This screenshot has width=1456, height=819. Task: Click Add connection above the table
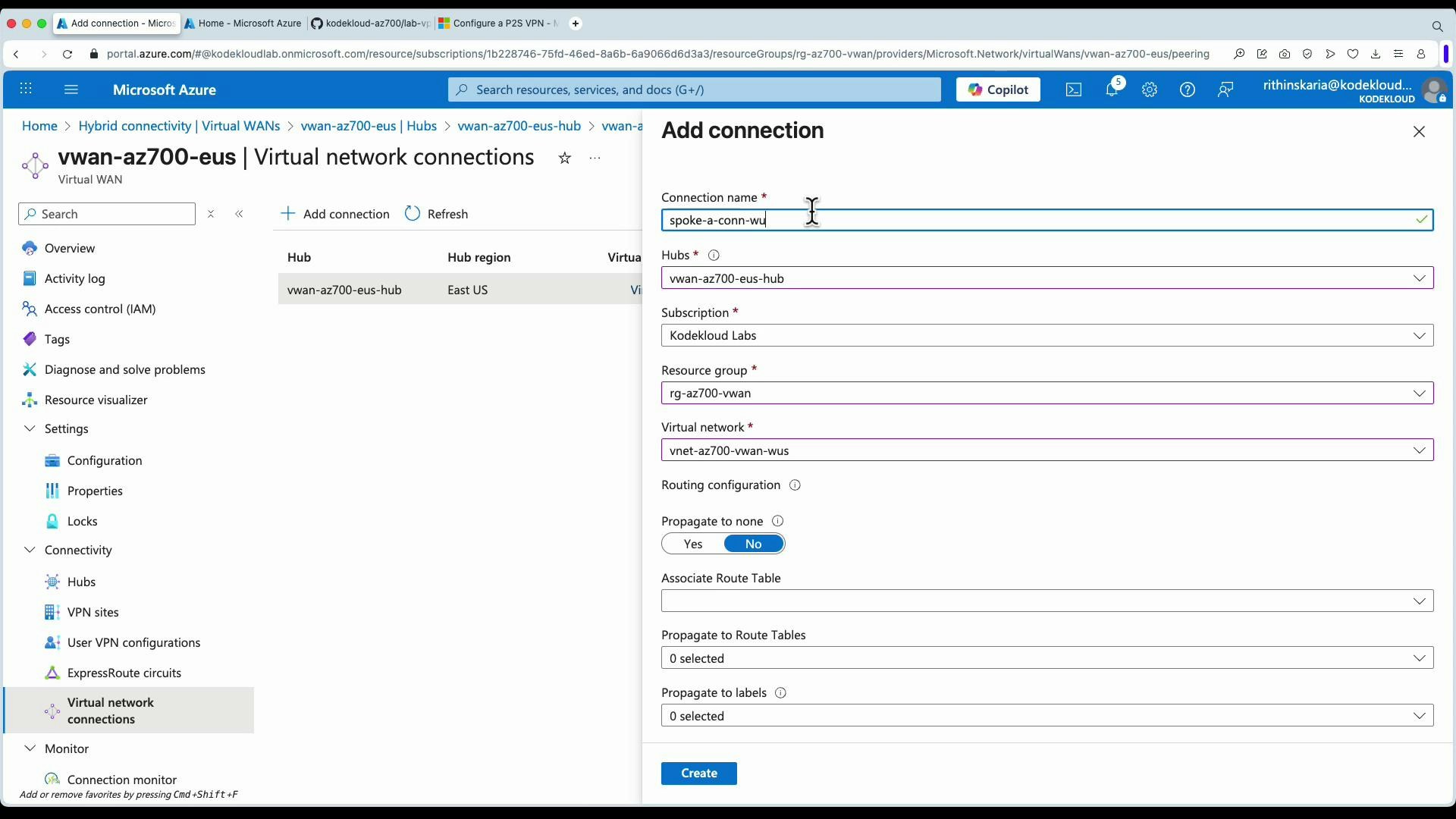pos(334,214)
